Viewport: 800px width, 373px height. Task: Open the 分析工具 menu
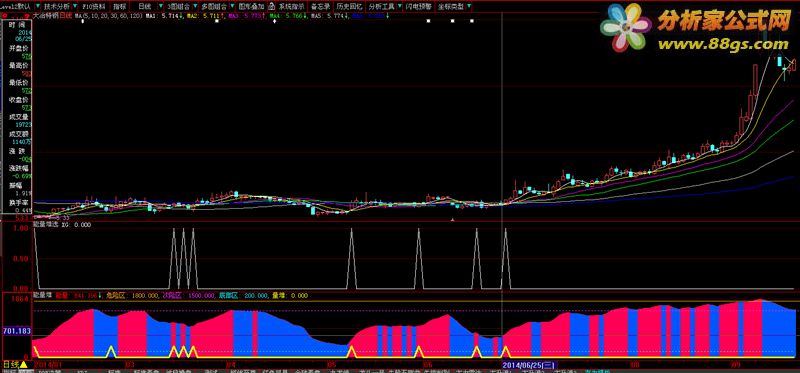[382, 7]
